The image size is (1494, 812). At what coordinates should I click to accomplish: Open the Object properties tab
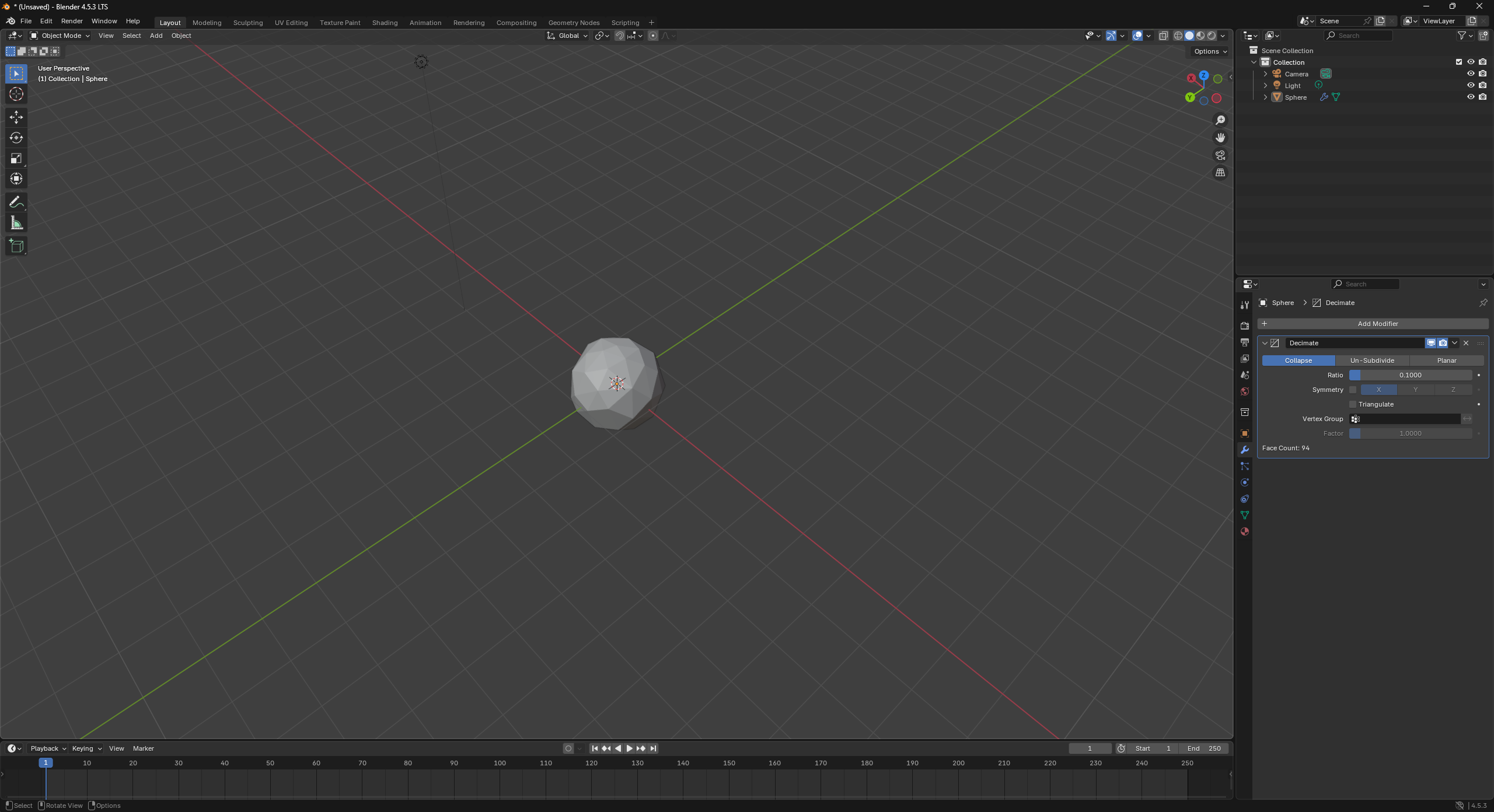[x=1245, y=433]
